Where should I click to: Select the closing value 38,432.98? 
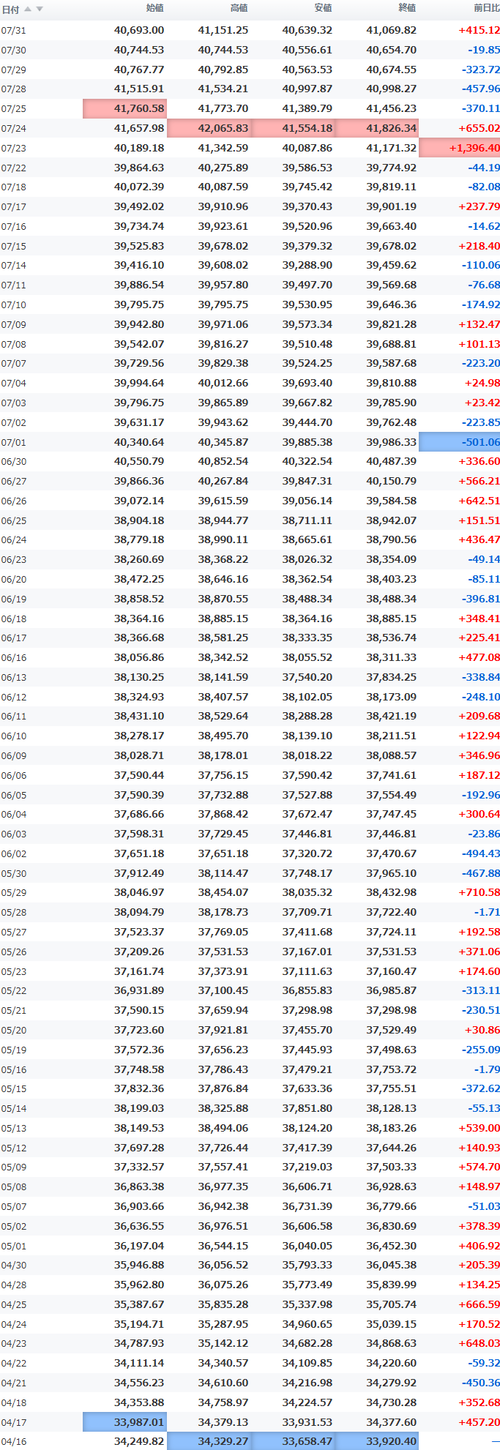pyautogui.click(x=392, y=892)
